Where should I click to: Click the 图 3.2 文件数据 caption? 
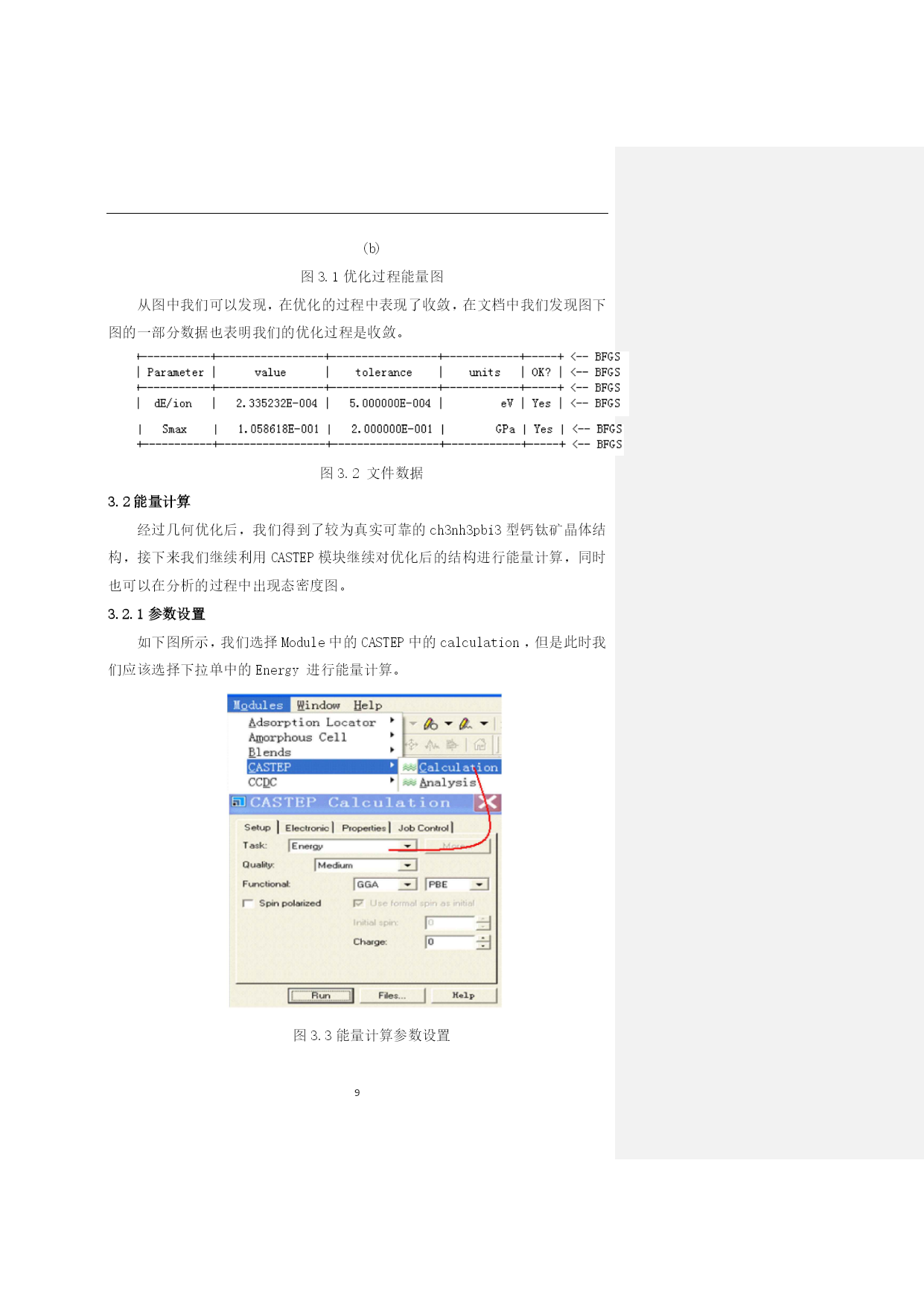coord(372,474)
